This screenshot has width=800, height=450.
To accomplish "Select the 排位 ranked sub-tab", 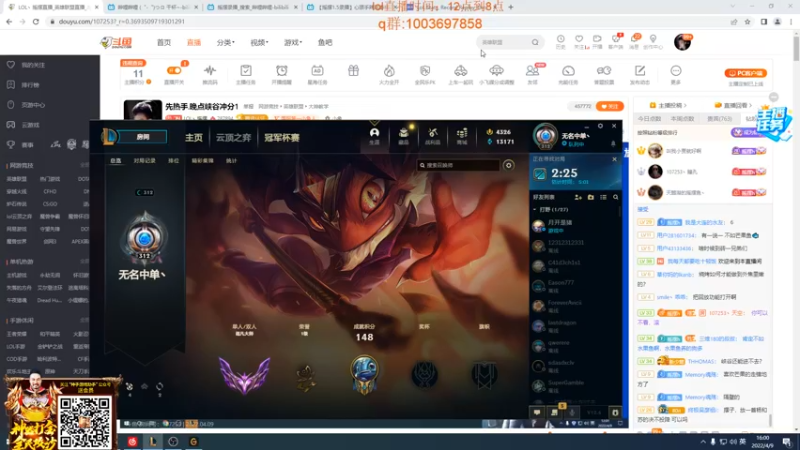I will 173,161.
